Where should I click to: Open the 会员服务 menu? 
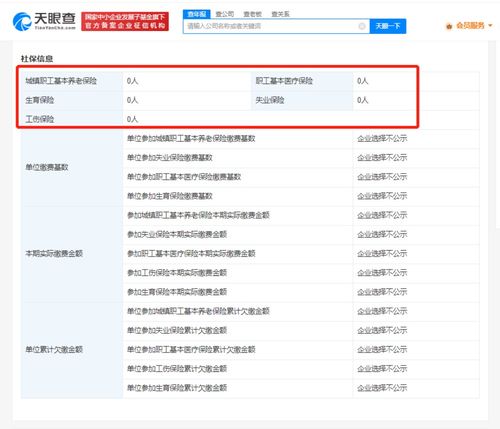pyautogui.click(x=469, y=26)
